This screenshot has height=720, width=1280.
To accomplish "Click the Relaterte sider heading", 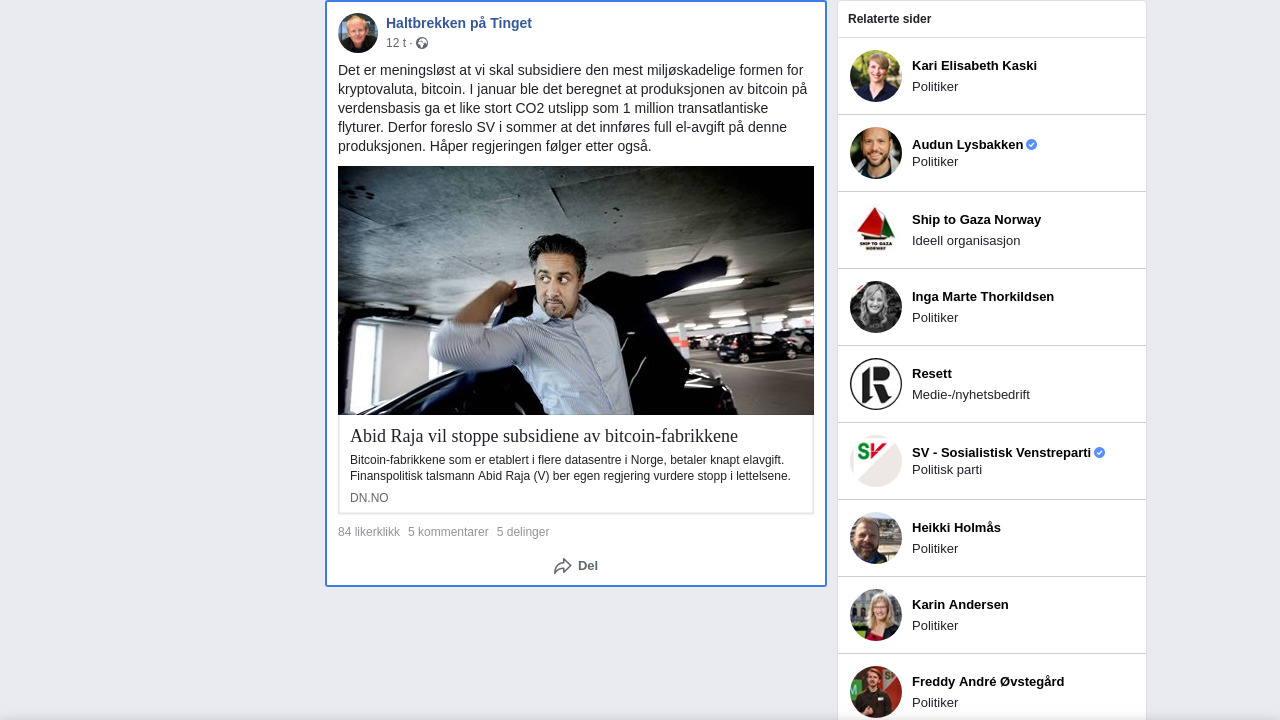I will [889, 19].
